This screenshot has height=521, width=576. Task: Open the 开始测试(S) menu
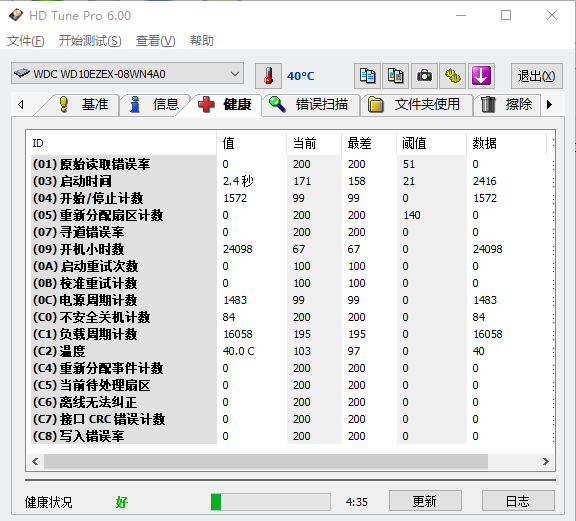point(90,40)
